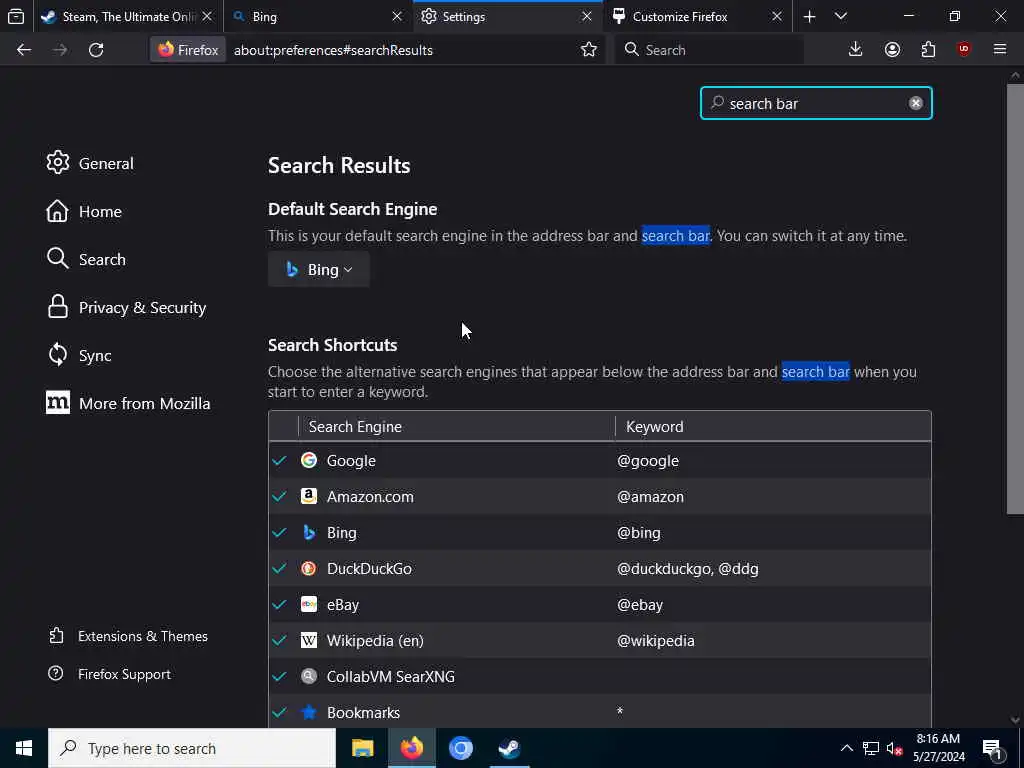Close the Customize Firefox tab

point(776,16)
